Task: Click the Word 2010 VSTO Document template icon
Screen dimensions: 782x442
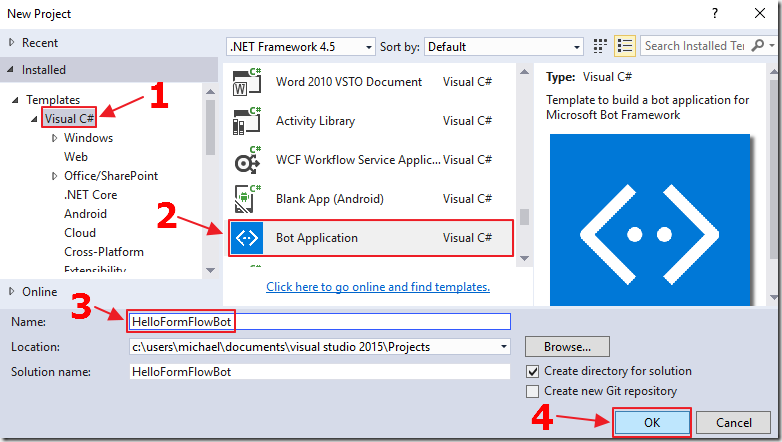Action: (x=247, y=82)
